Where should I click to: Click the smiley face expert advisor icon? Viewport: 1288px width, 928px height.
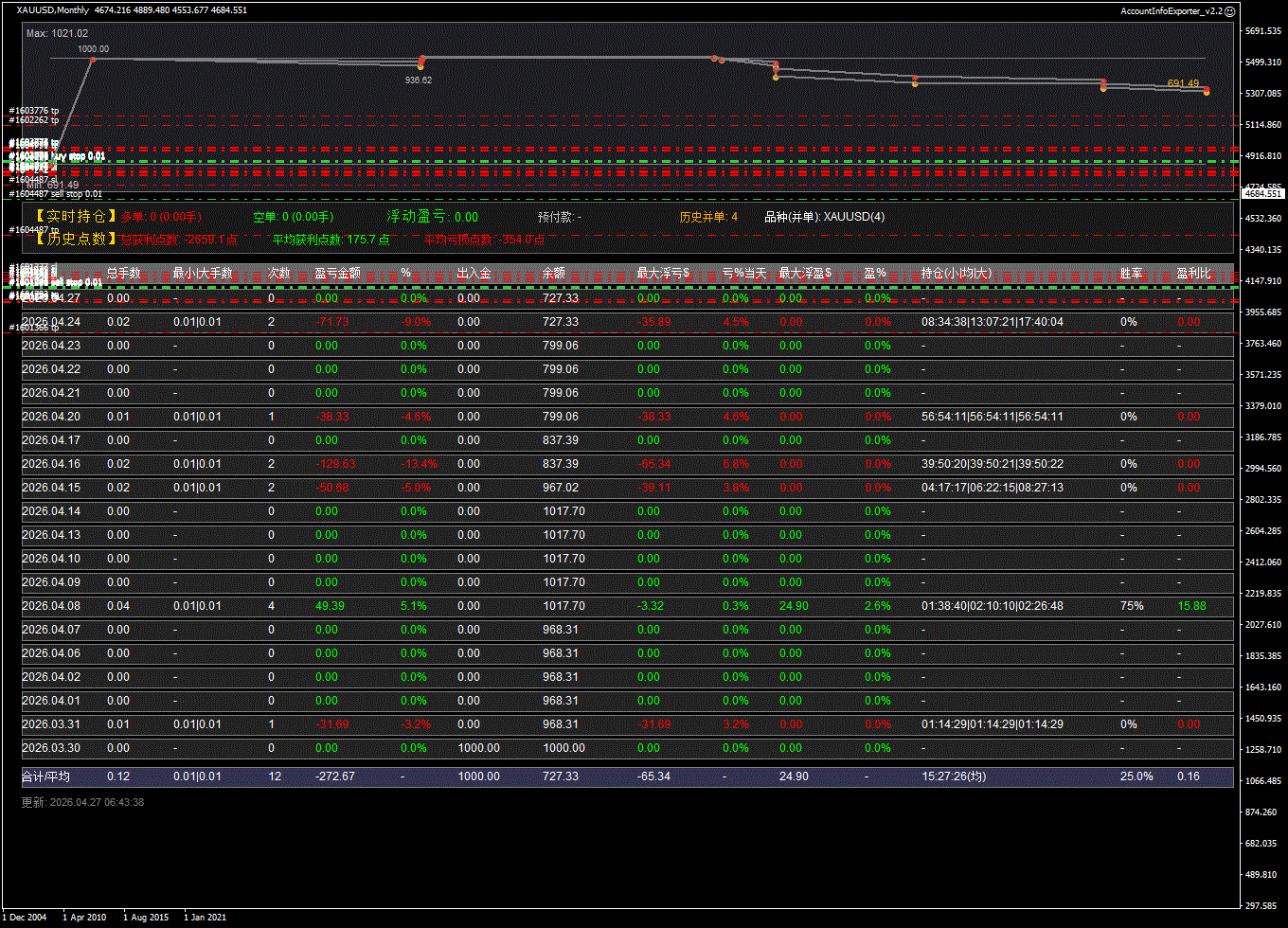pos(1230,10)
